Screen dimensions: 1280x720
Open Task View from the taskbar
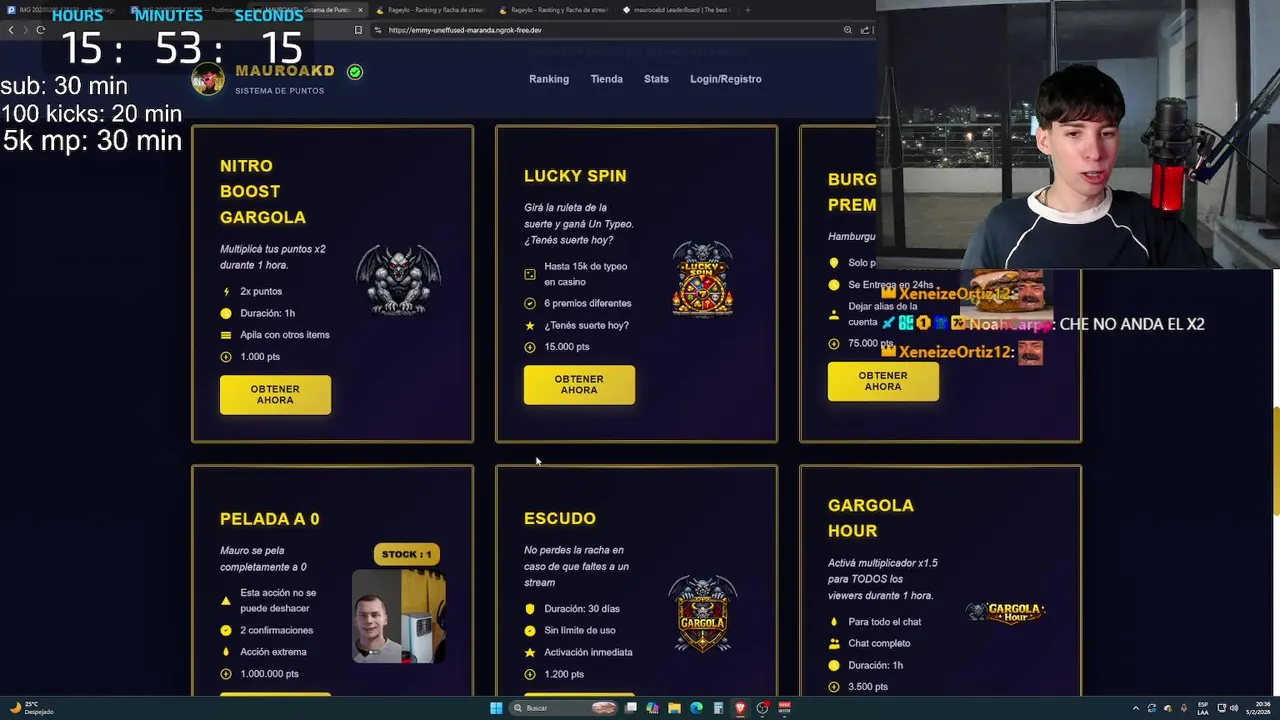(x=631, y=708)
